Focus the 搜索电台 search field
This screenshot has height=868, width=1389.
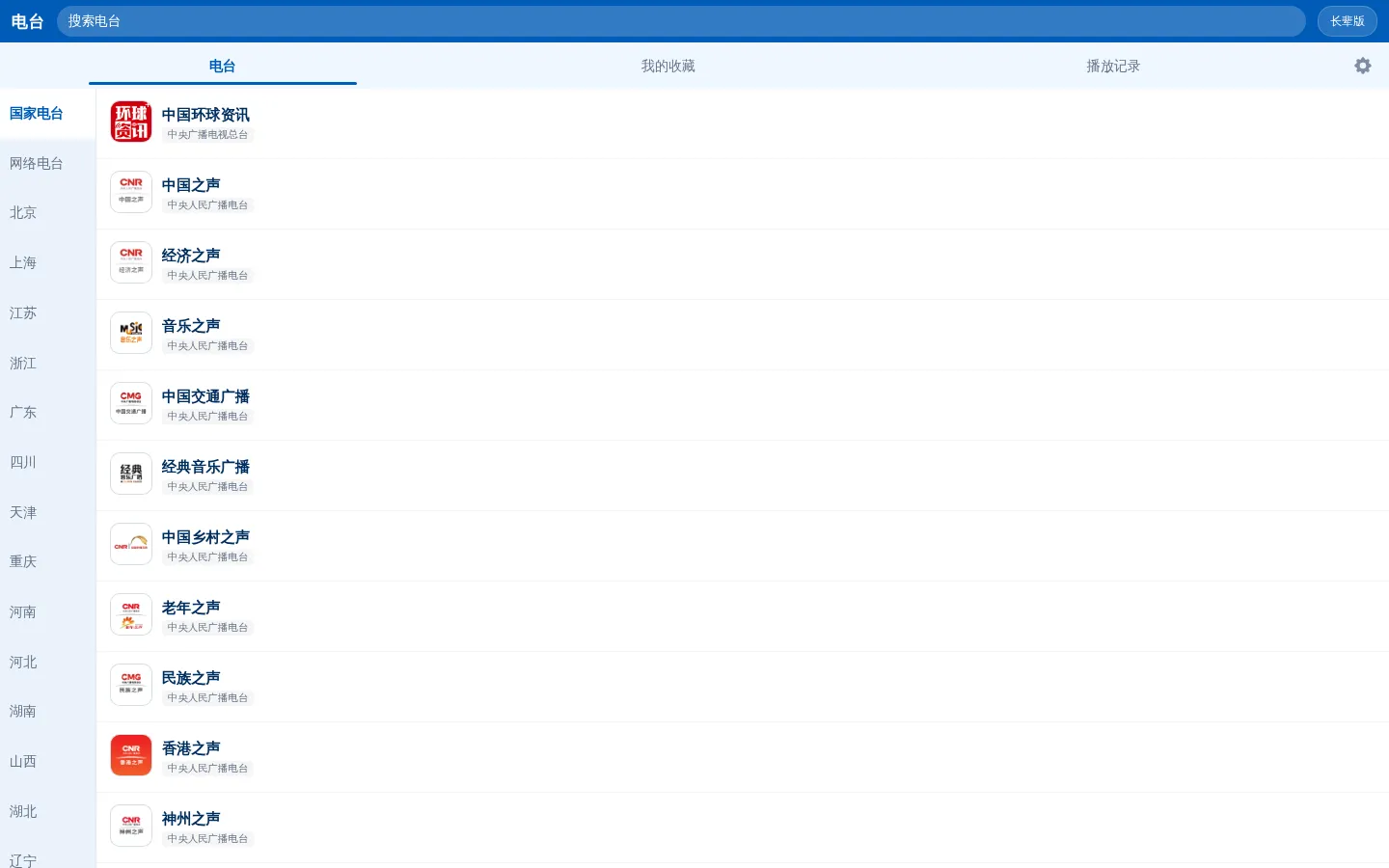(x=681, y=21)
